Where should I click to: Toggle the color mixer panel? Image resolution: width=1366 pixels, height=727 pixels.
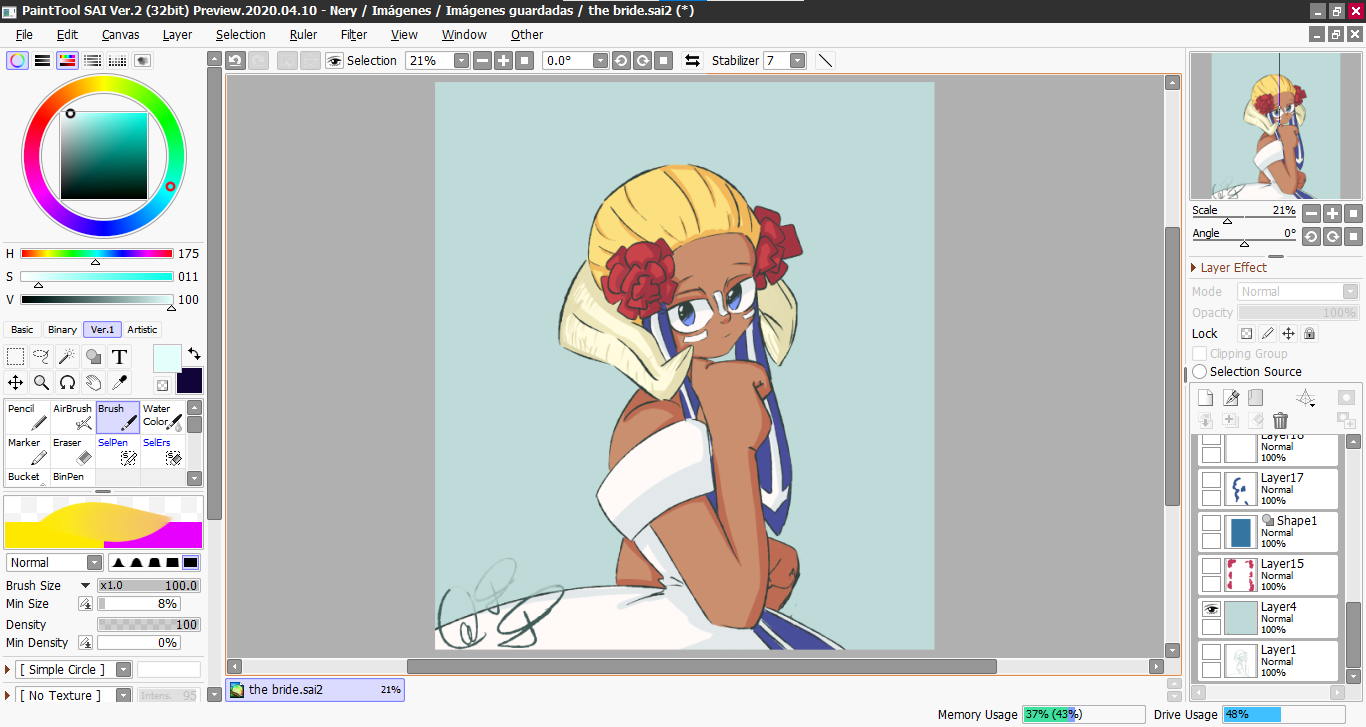tap(92, 60)
